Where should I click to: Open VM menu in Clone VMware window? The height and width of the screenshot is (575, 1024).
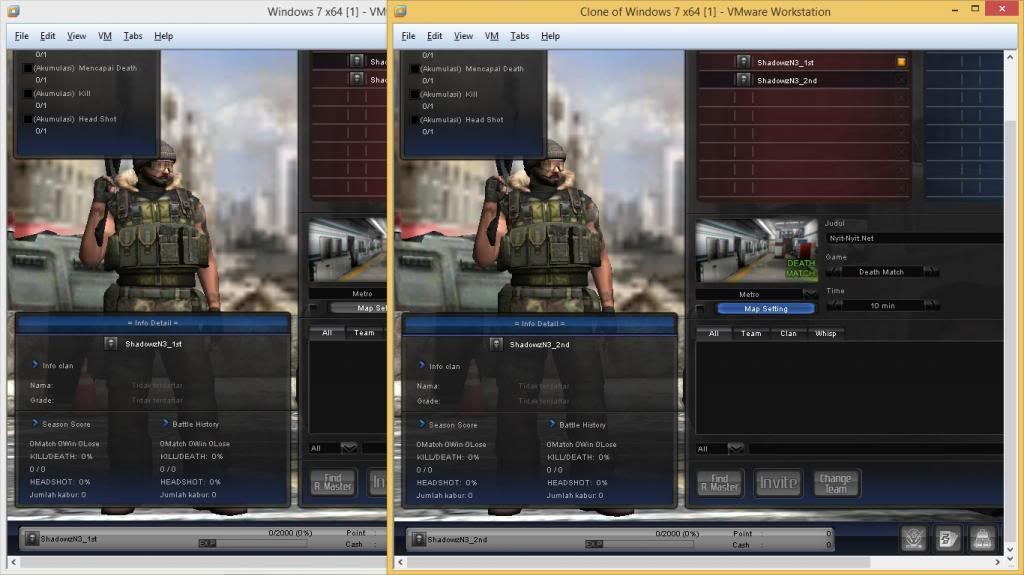coord(492,36)
